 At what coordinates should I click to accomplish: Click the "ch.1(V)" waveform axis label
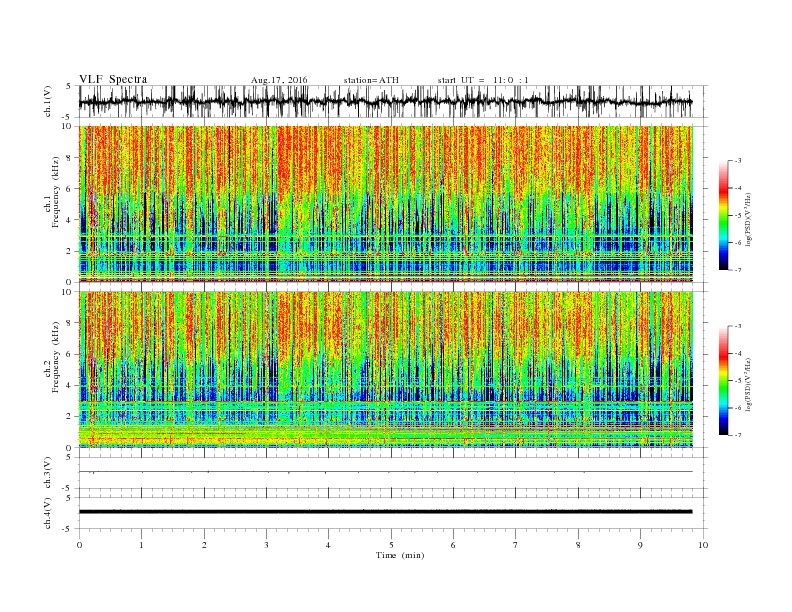coord(48,101)
